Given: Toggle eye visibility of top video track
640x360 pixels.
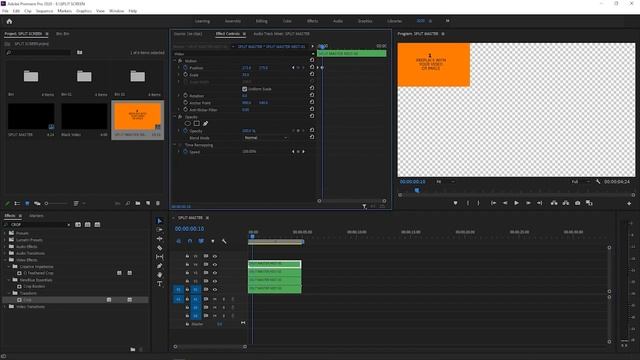Looking at the screenshot, I should 215,256.
